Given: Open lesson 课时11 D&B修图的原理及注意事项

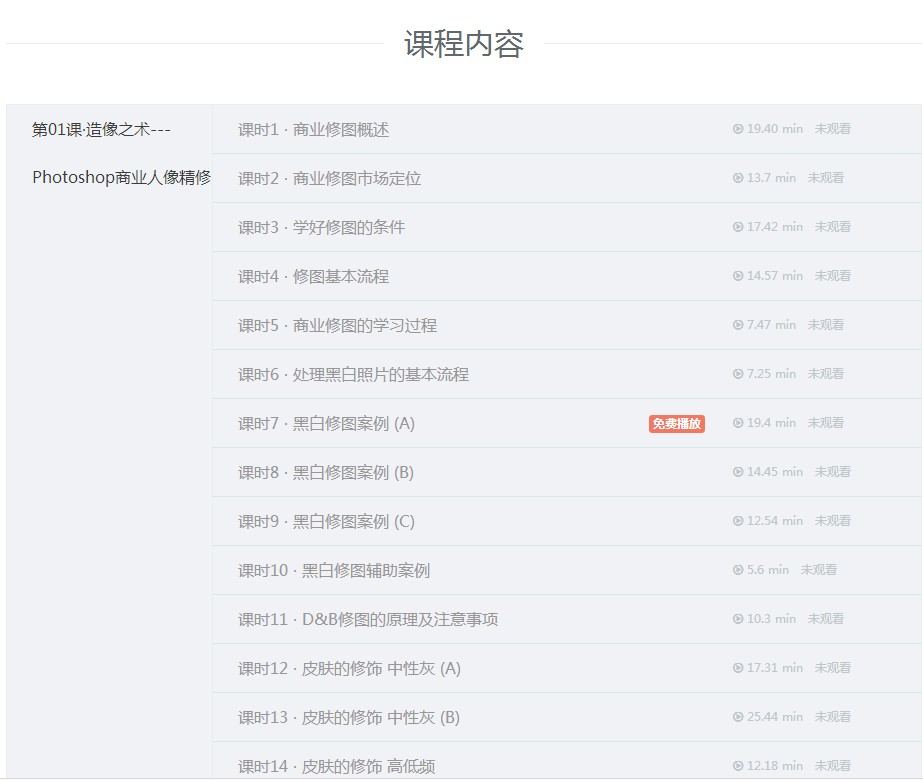Looking at the screenshot, I should [368, 620].
